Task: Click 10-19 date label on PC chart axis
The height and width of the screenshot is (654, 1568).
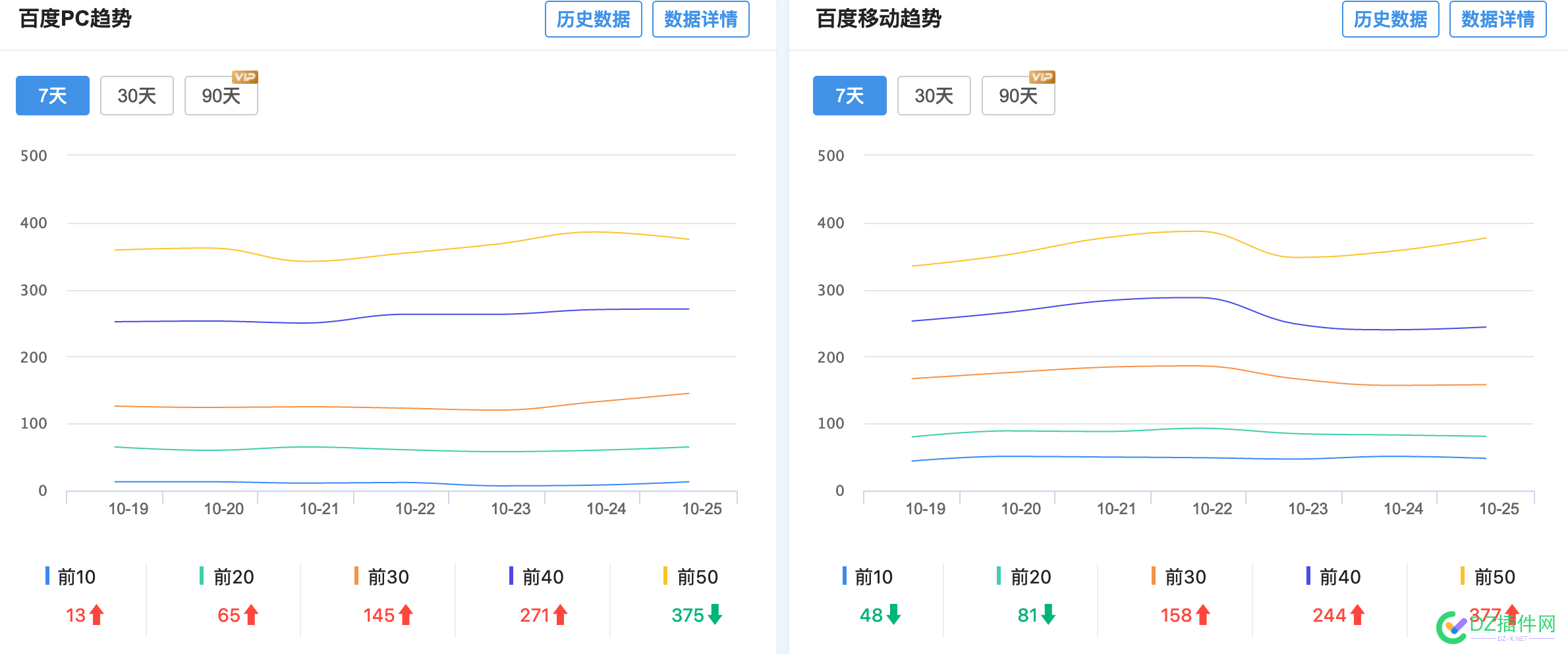Action: point(128,509)
